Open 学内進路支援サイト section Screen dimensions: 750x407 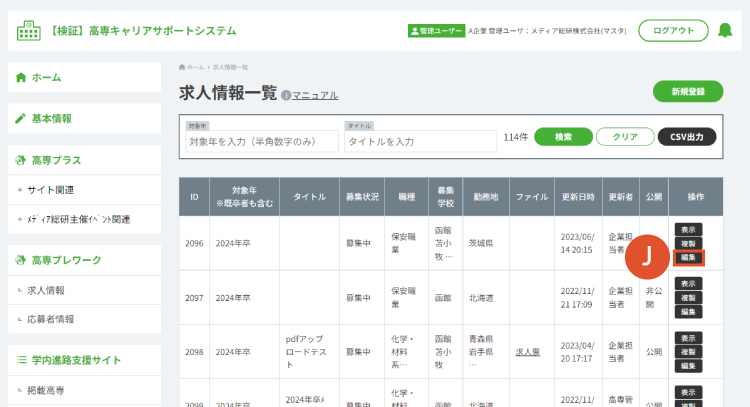coord(85,360)
